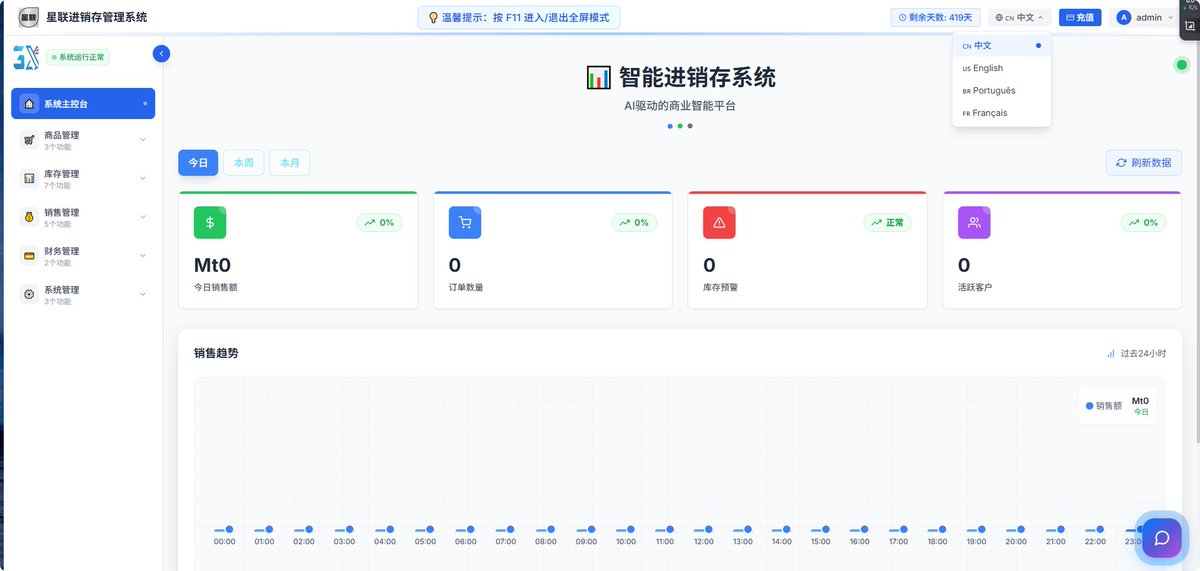Switch to the 本周 tab
1200x571 pixels.
pyautogui.click(x=244, y=162)
